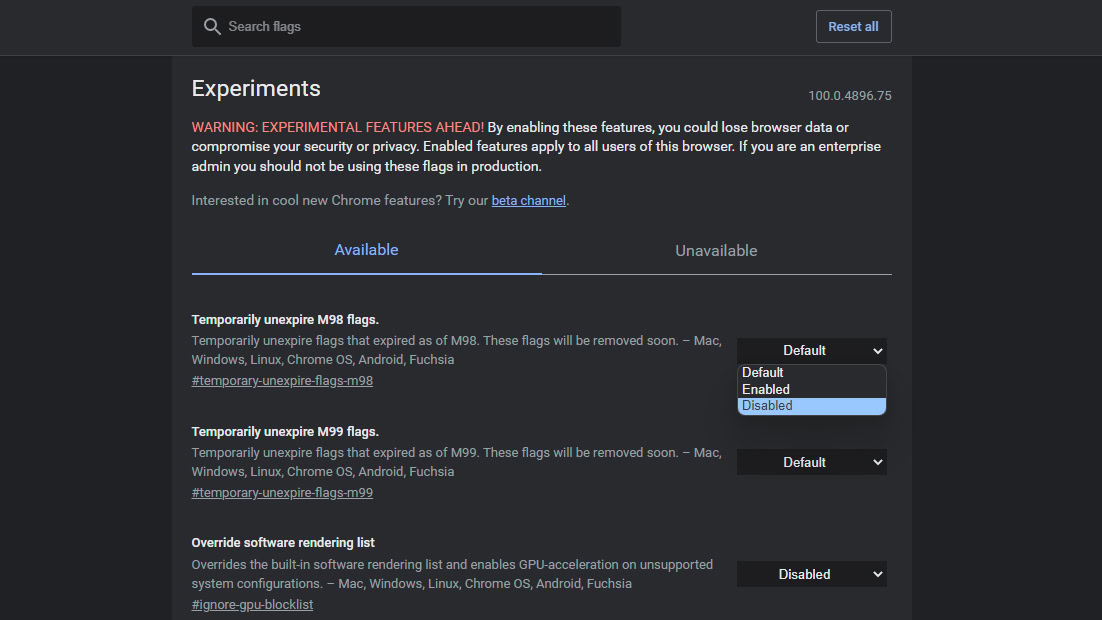Click the Override software rendering list title

tap(283, 543)
